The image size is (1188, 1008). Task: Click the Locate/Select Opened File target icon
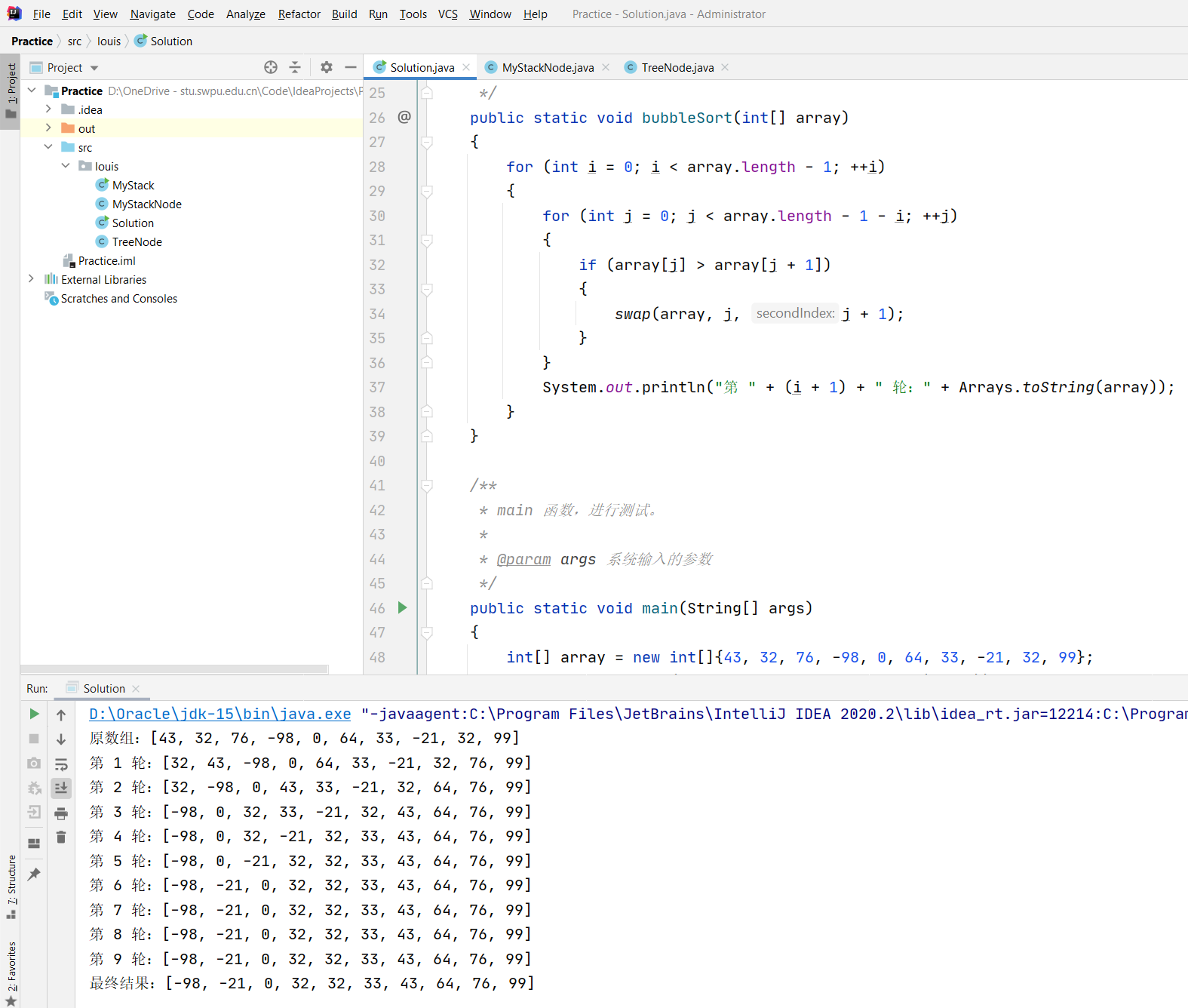pyautogui.click(x=271, y=67)
